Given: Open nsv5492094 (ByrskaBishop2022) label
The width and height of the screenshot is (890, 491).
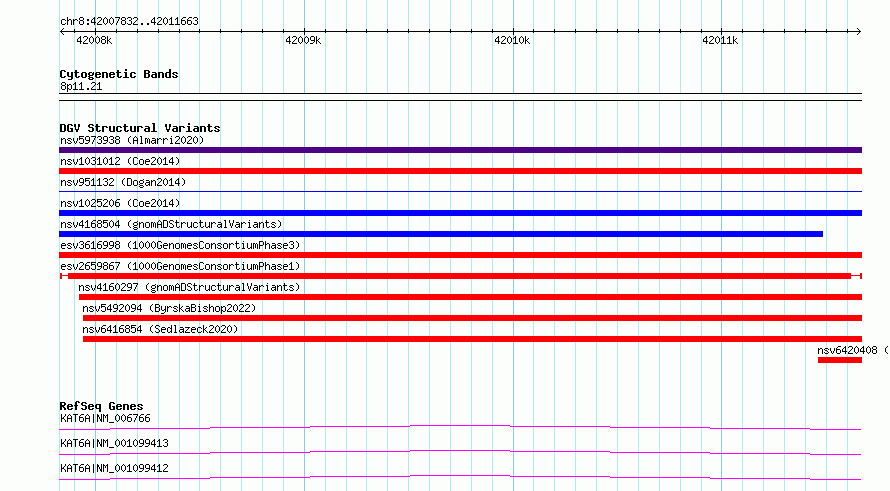Looking at the screenshot, I should [169, 308].
